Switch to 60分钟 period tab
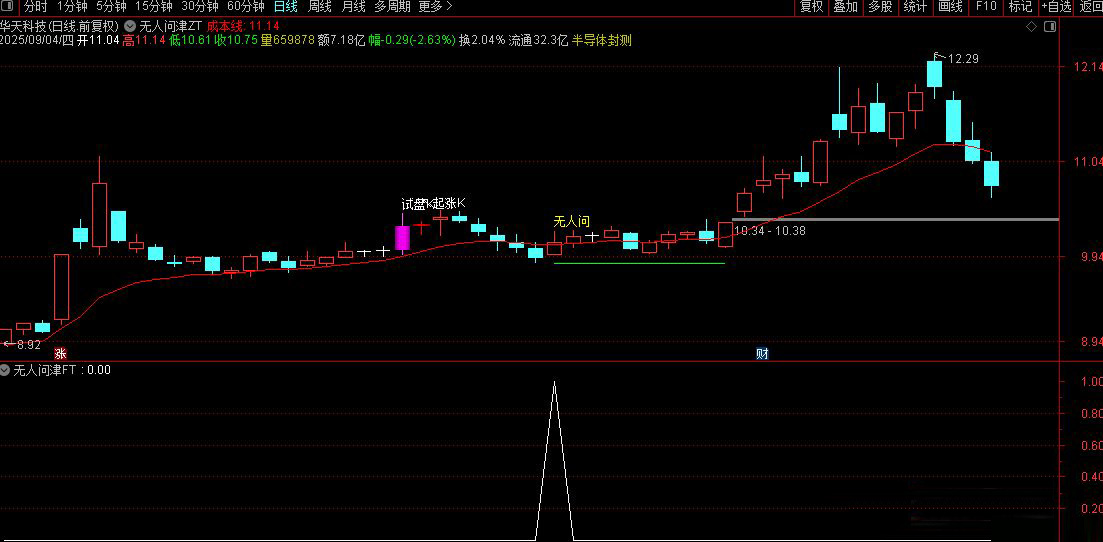The height and width of the screenshot is (542, 1103). (246, 7)
